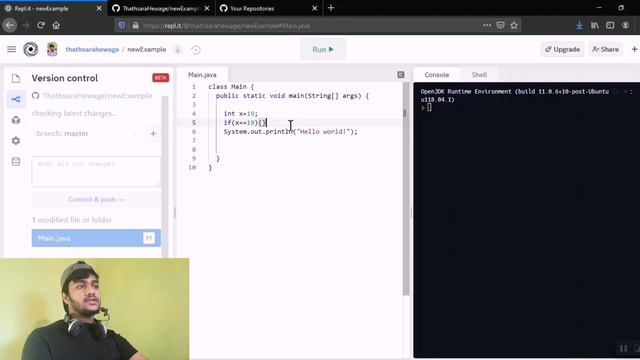The height and width of the screenshot is (360, 640).
Task: Click the M status badge on Main.java
Action: coord(149,238)
